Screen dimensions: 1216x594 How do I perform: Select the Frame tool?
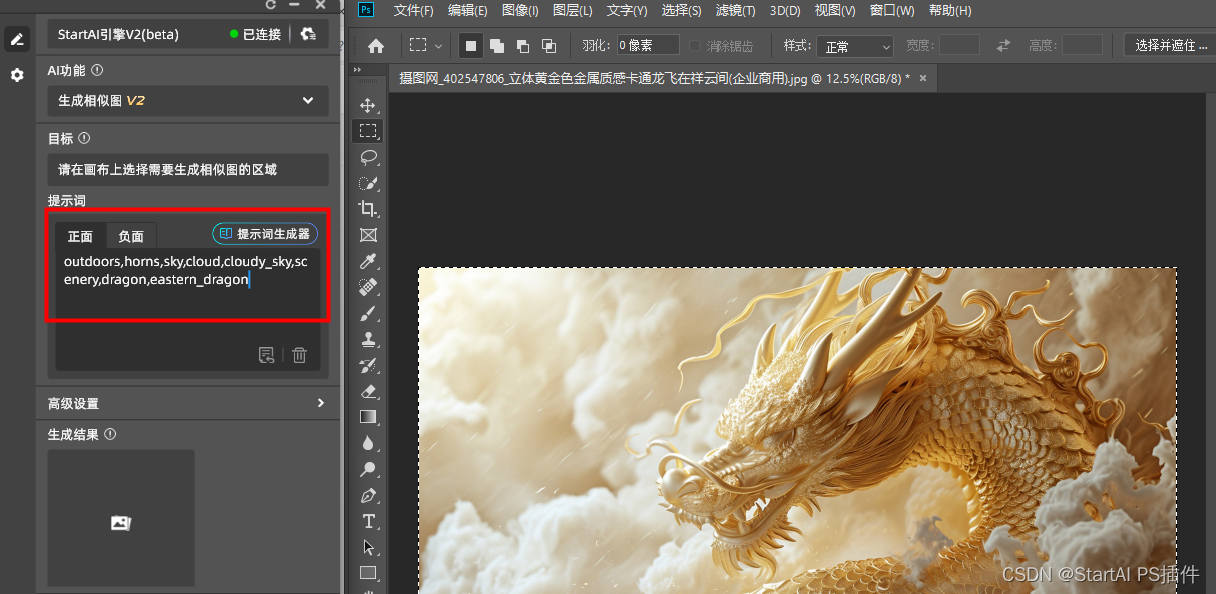tap(368, 235)
